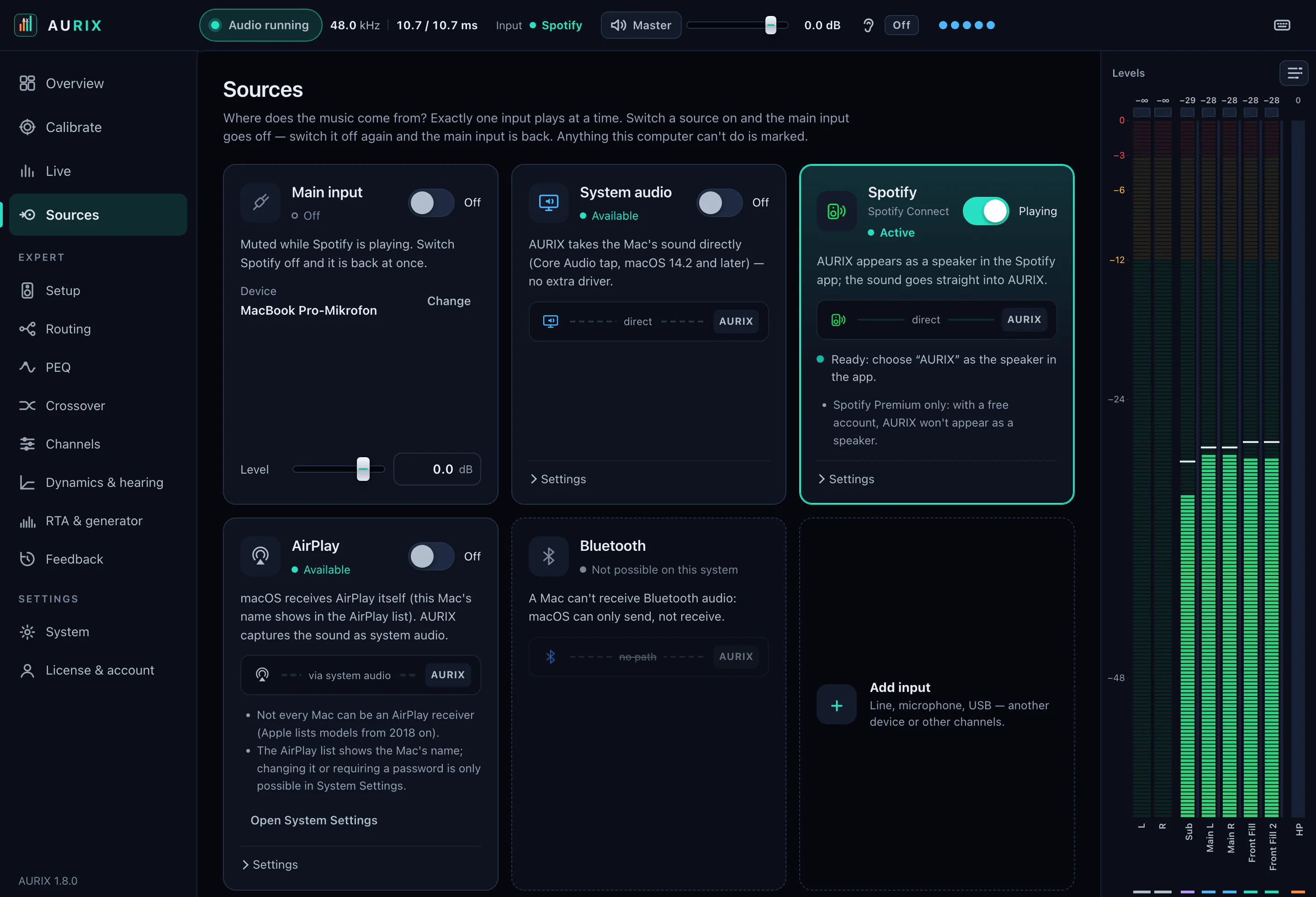Go to Overview in the sidebar
This screenshot has width=1316, height=897.
click(x=98, y=83)
